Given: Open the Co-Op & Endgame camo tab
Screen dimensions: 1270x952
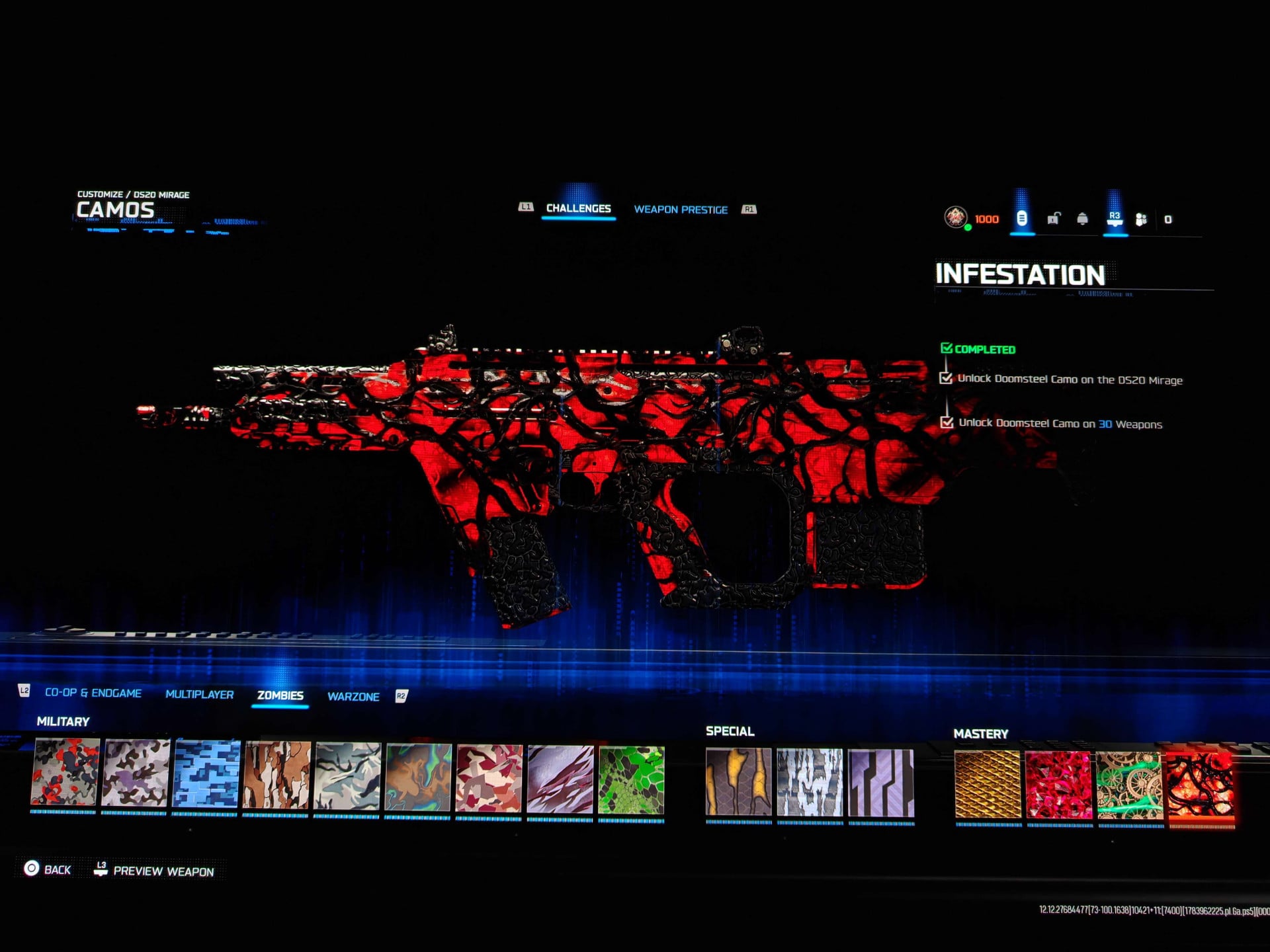Looking at the screenshot, I should (x=93, y=693).
